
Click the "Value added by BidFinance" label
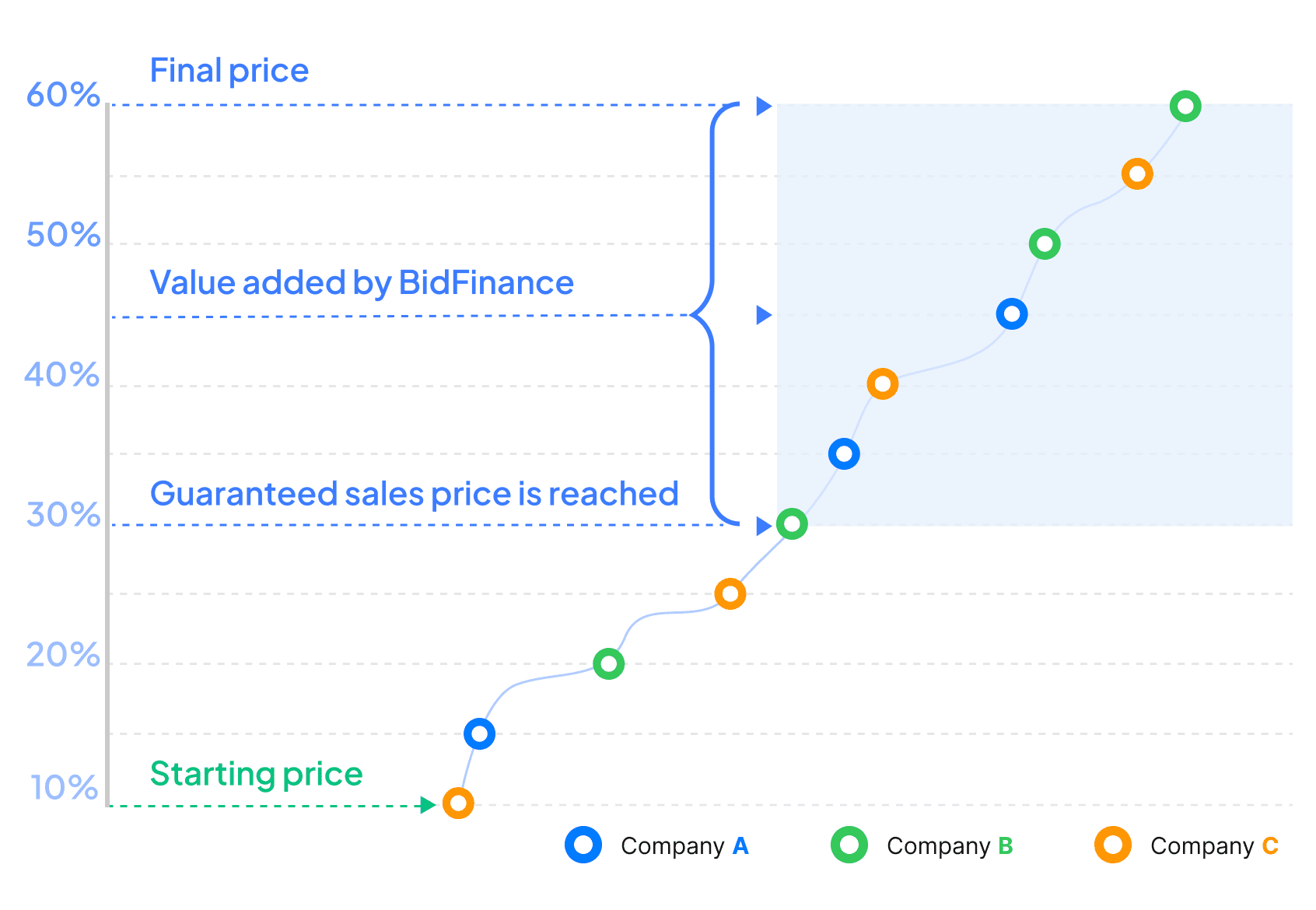(362, 282)
